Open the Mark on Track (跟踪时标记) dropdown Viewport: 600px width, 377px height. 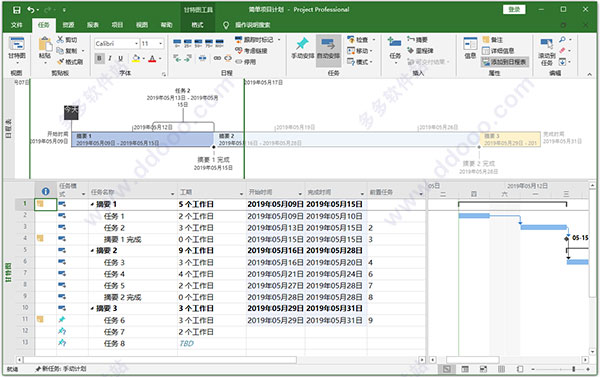coord(279,39)
